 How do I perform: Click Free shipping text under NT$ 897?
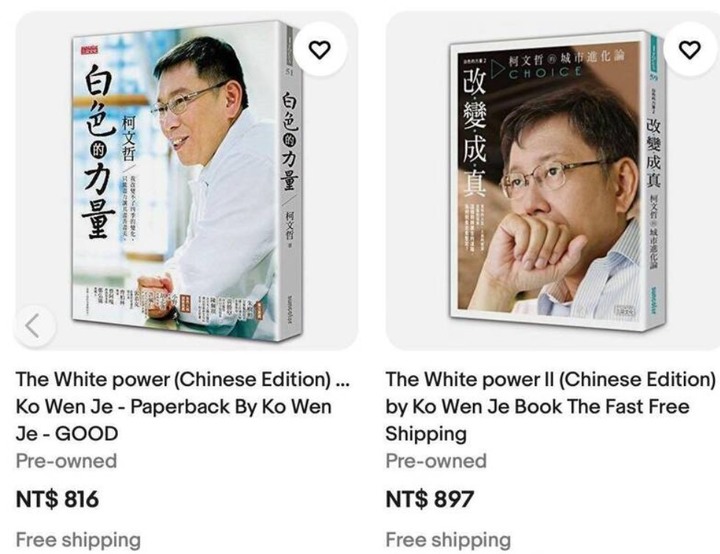[448, 540]
